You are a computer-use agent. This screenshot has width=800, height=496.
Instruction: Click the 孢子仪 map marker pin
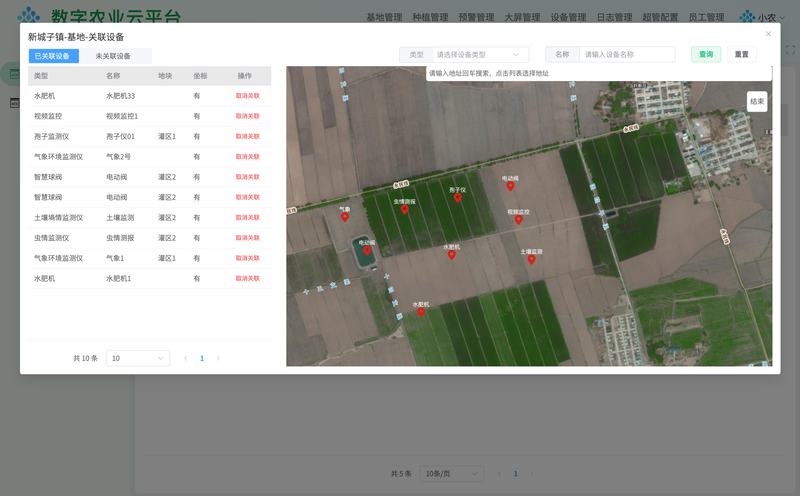458,197
